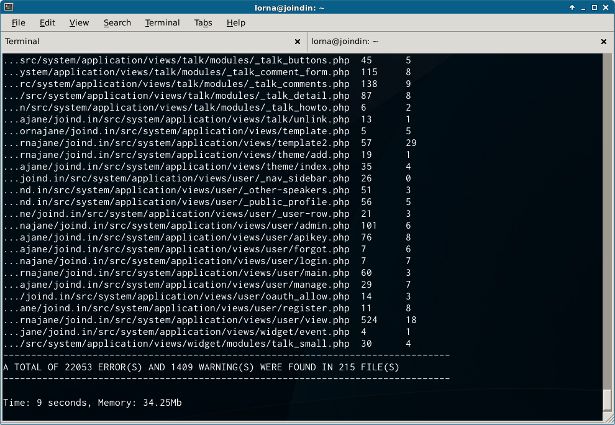Click the _talk_detail.php line
Viewport: 615px width, 425px height.
pos(207,96)
